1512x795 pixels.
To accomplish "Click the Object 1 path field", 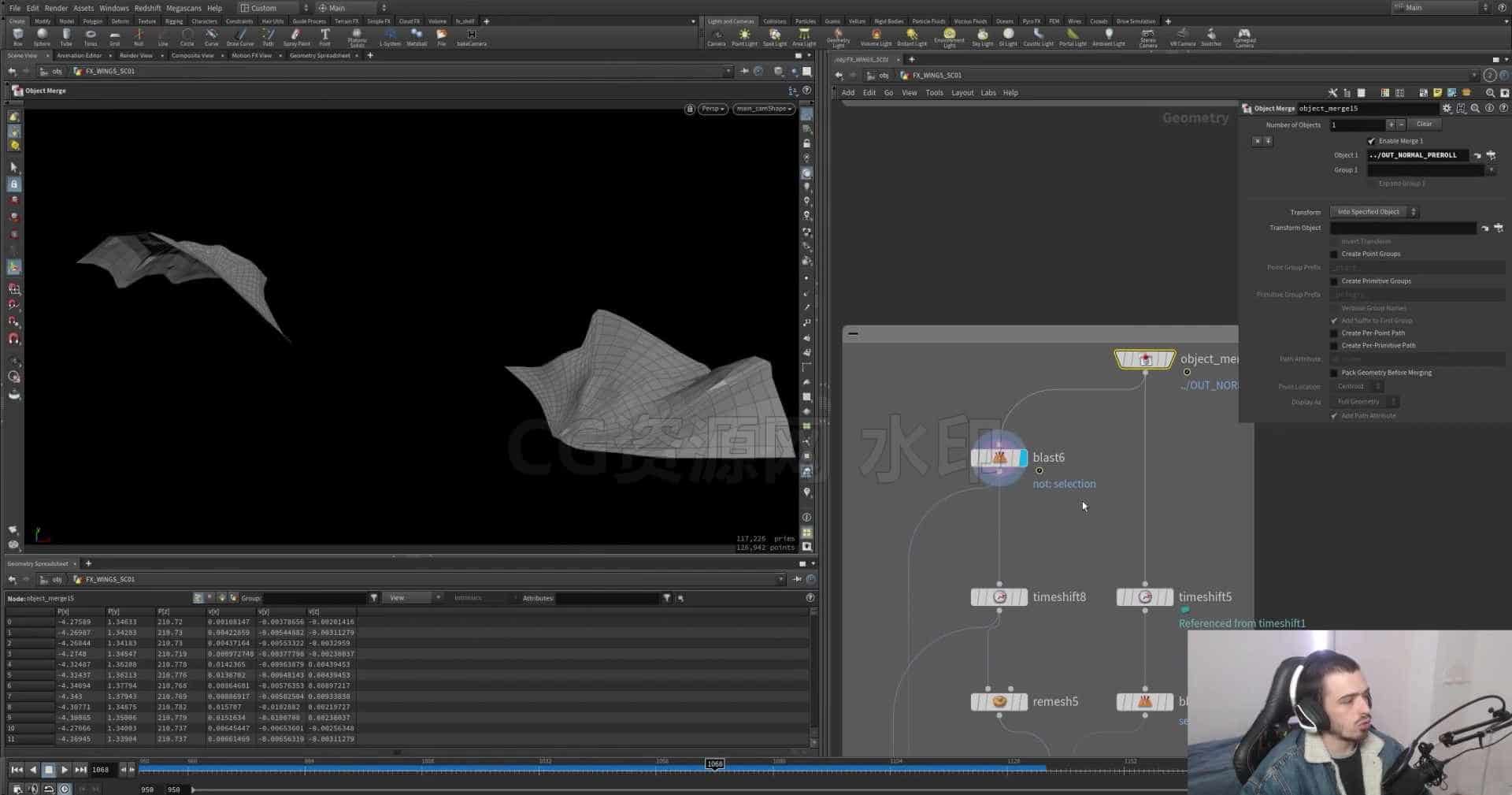I will pos(1417,155).
